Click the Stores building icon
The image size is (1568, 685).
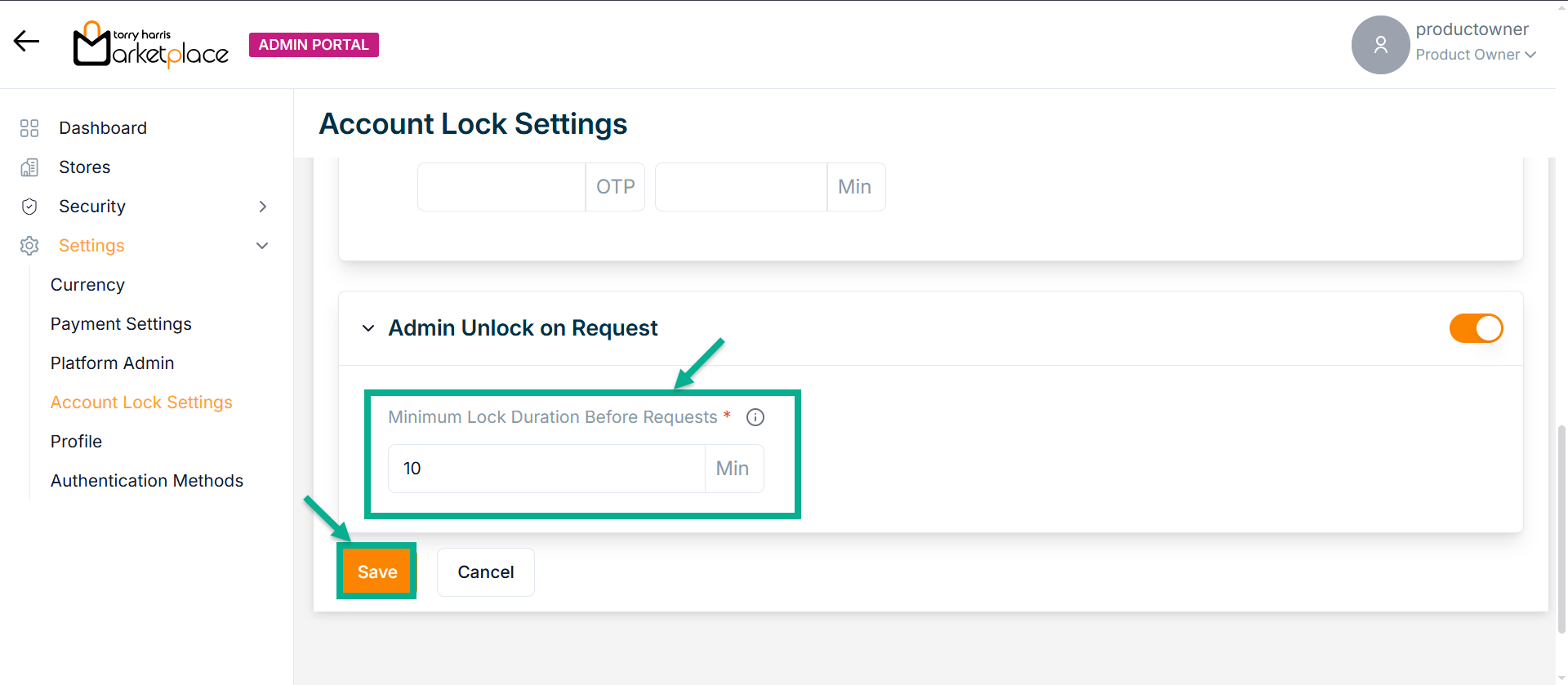click(29, 167)
